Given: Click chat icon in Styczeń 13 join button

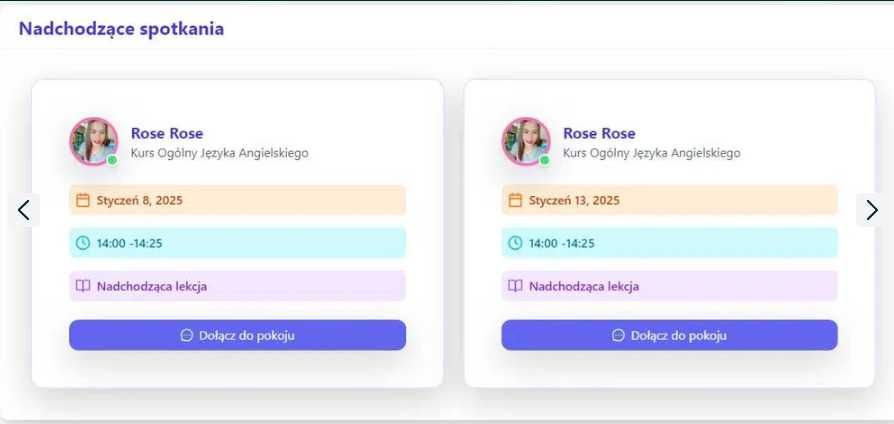Looking at the screenshot, I should pos(618,335).
